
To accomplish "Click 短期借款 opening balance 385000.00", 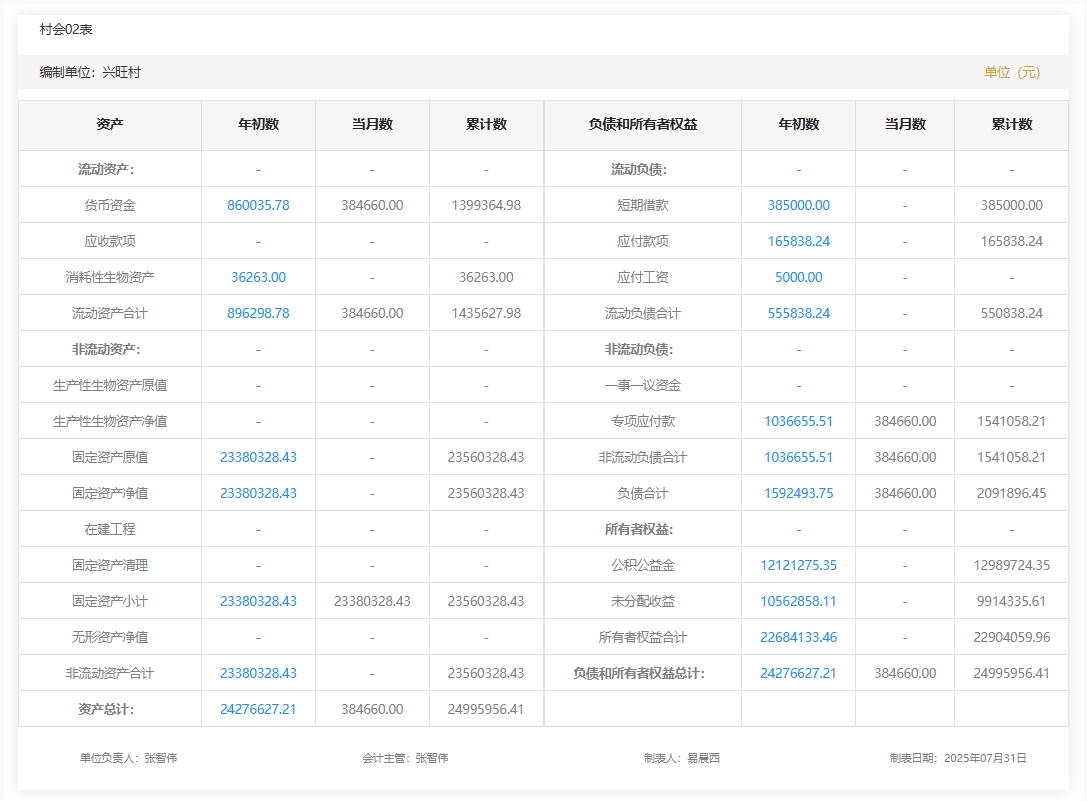I will click(798, 205).
